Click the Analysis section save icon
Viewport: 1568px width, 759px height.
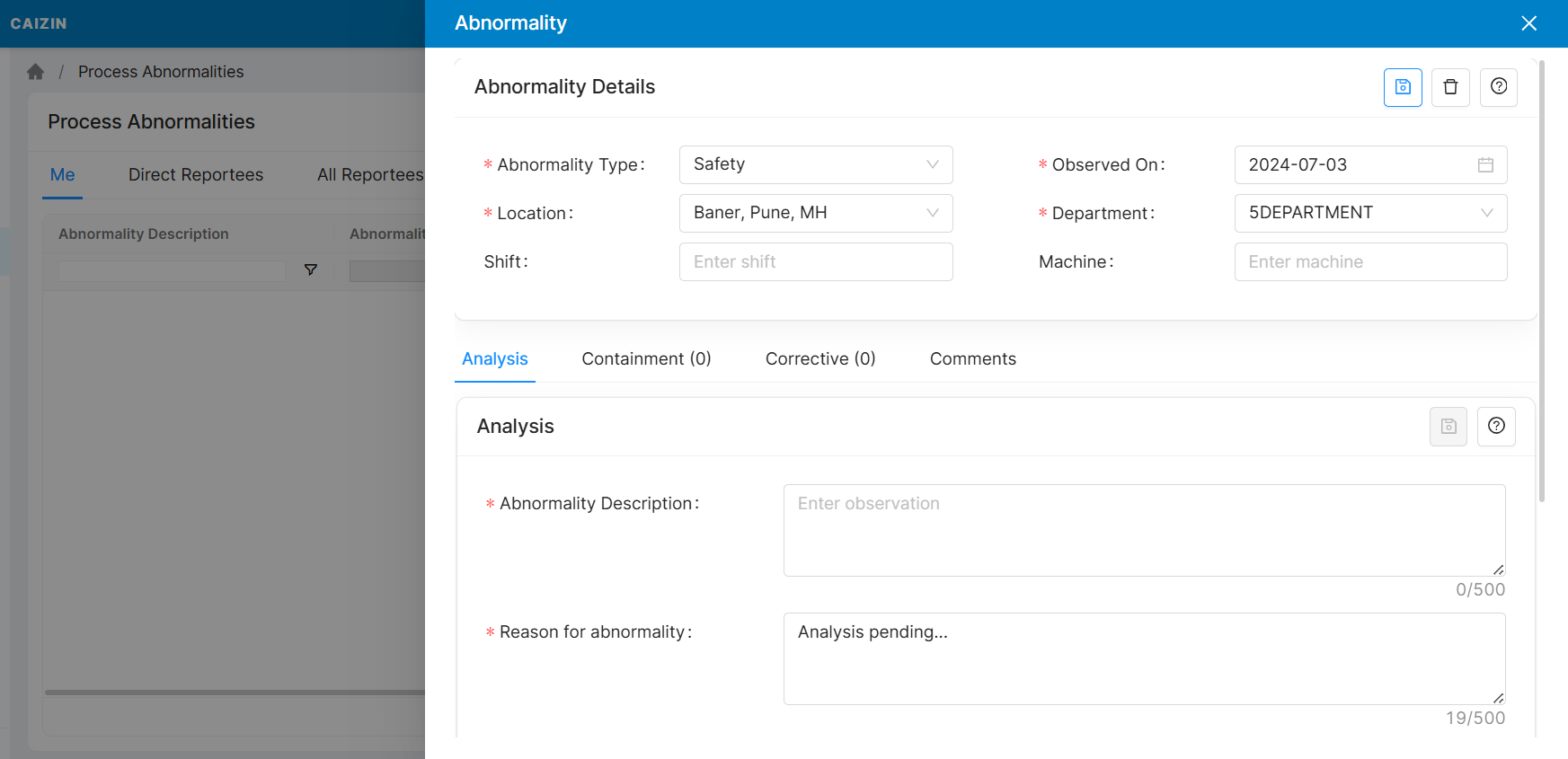(1448, 427)
